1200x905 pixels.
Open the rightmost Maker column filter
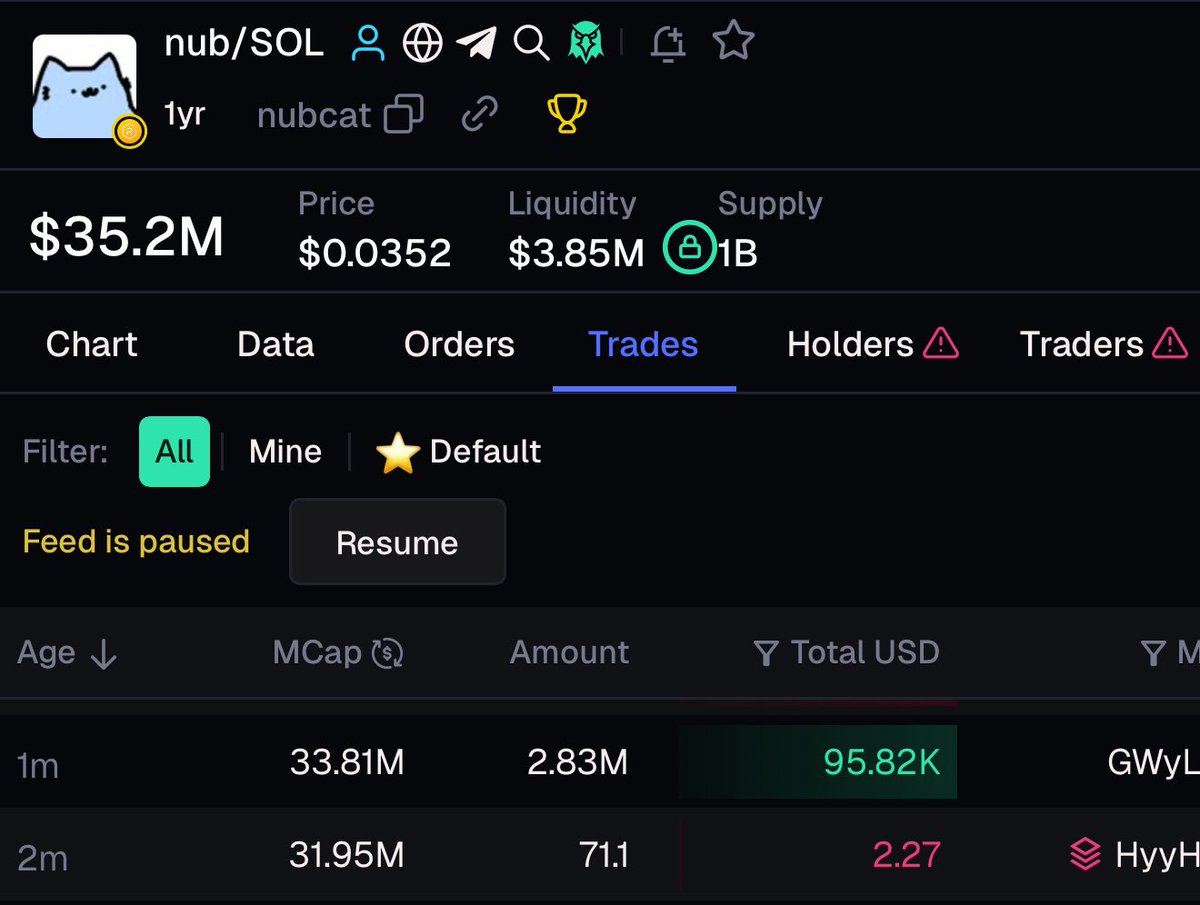[1152, 652]
